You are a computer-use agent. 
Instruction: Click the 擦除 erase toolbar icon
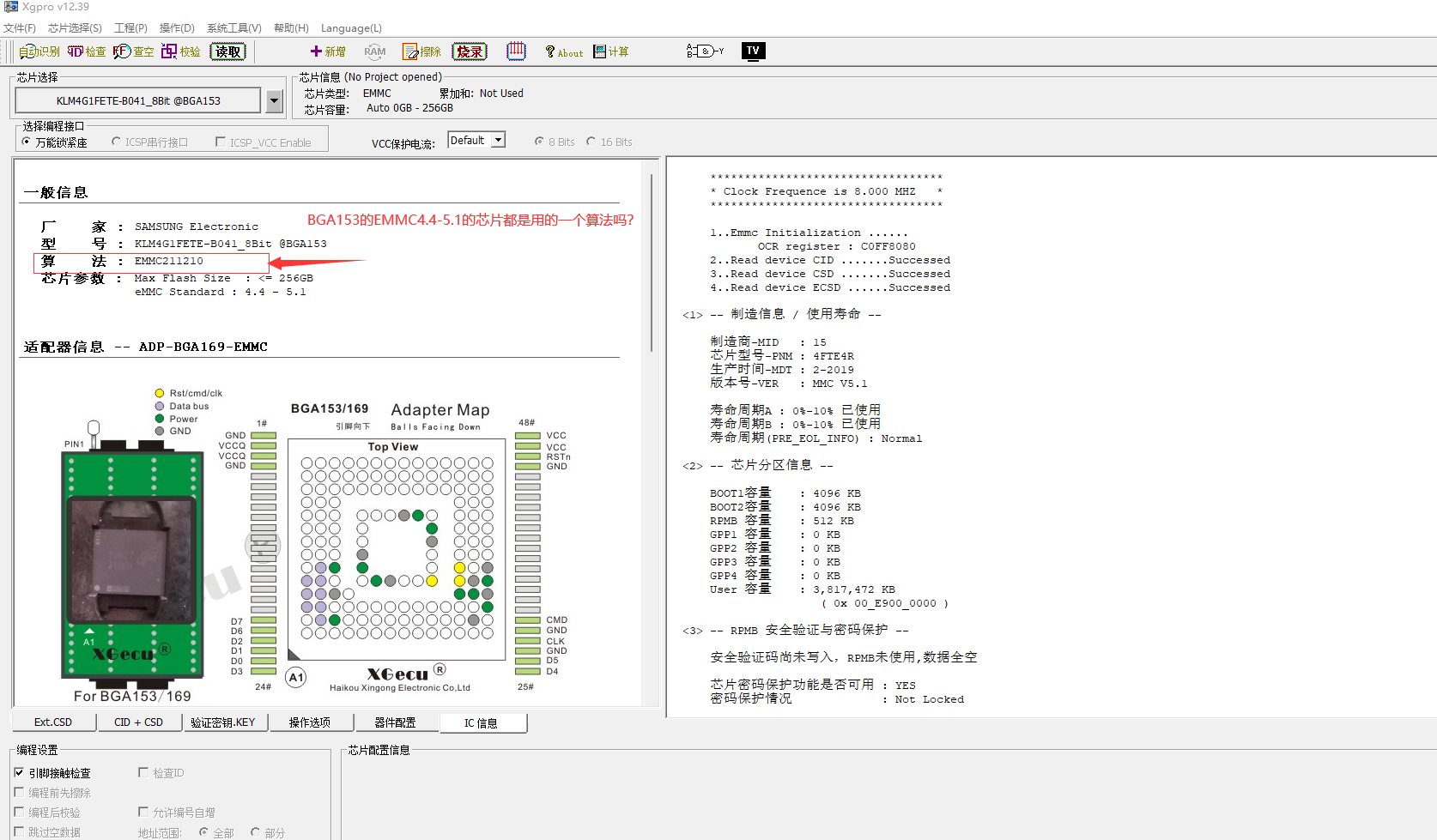[x=421, y=51]
